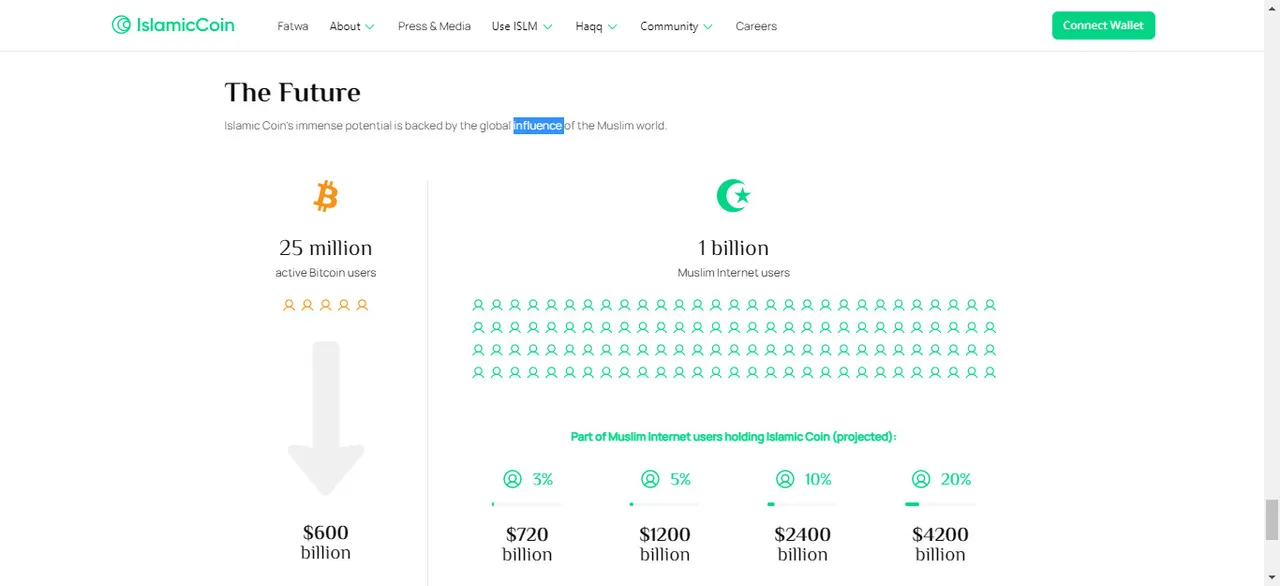Click the '$2400 billion' value
Image resolution: width=1280 pixels, height=586 pixels.
(x=802, y=544)
